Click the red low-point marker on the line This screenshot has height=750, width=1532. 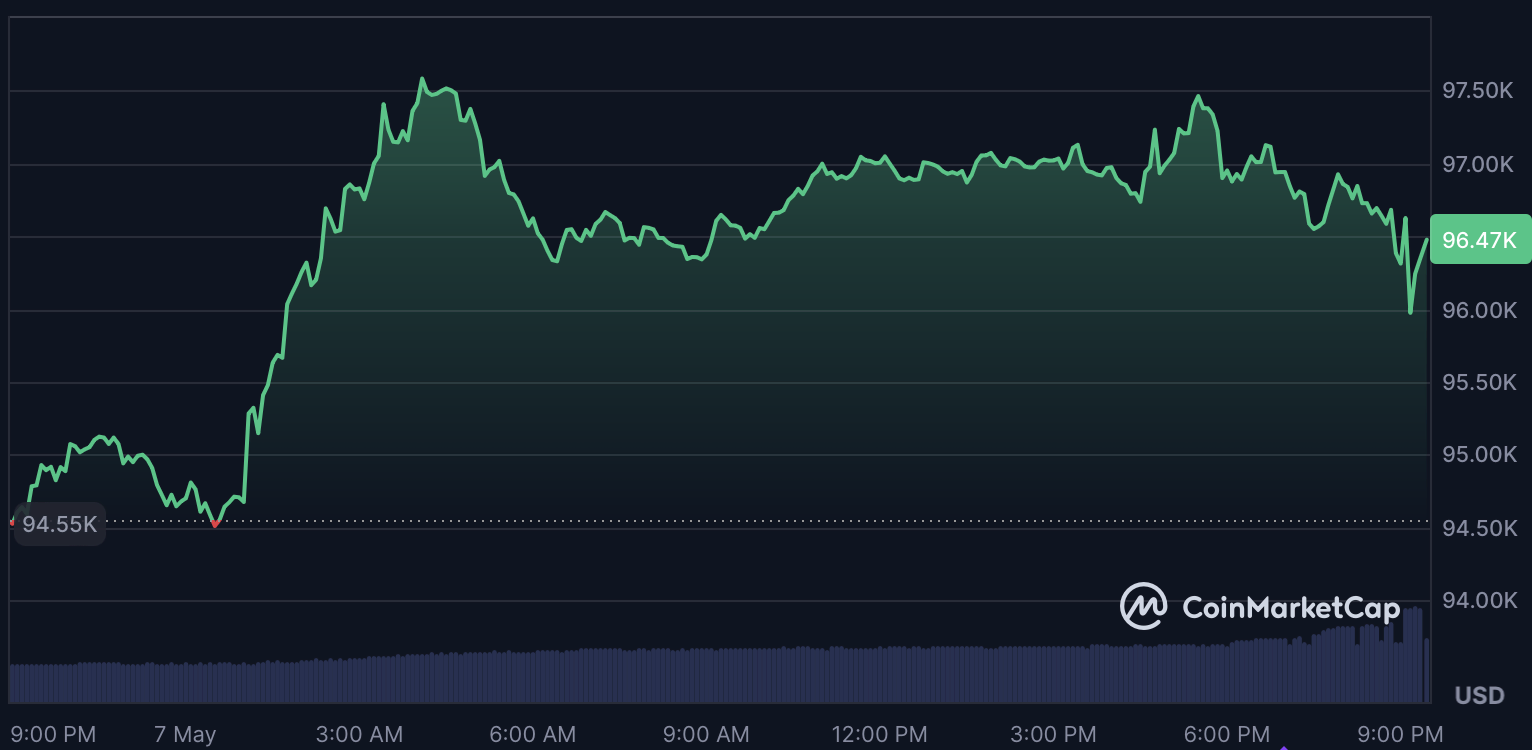click(215, 524)
